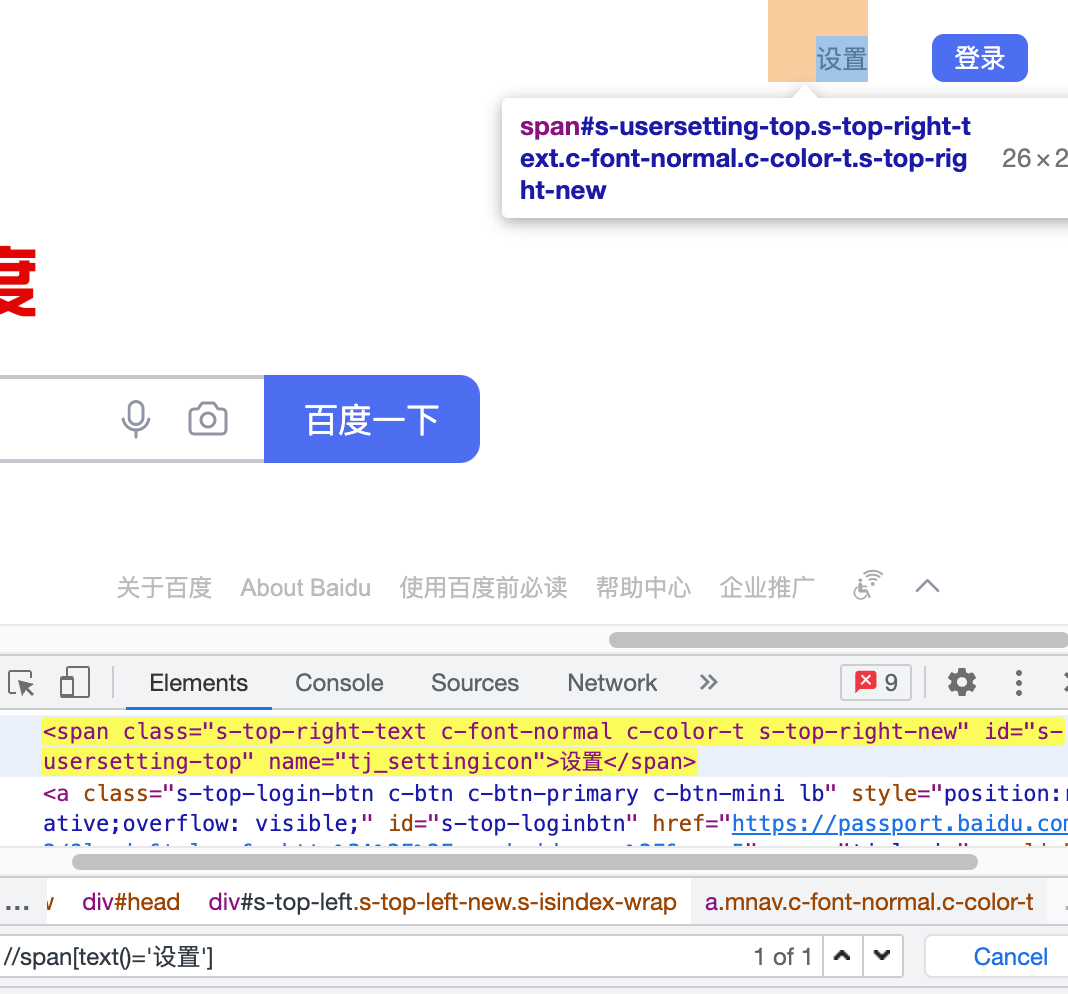Open the About Baidu footer link

305,588
